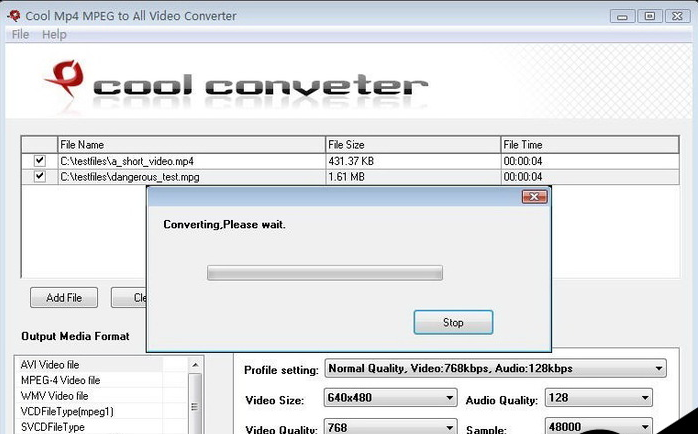Close the Converting dialog with red X
Screen dimensions: 699x434
pyautogui.click(x=534, y=197)
